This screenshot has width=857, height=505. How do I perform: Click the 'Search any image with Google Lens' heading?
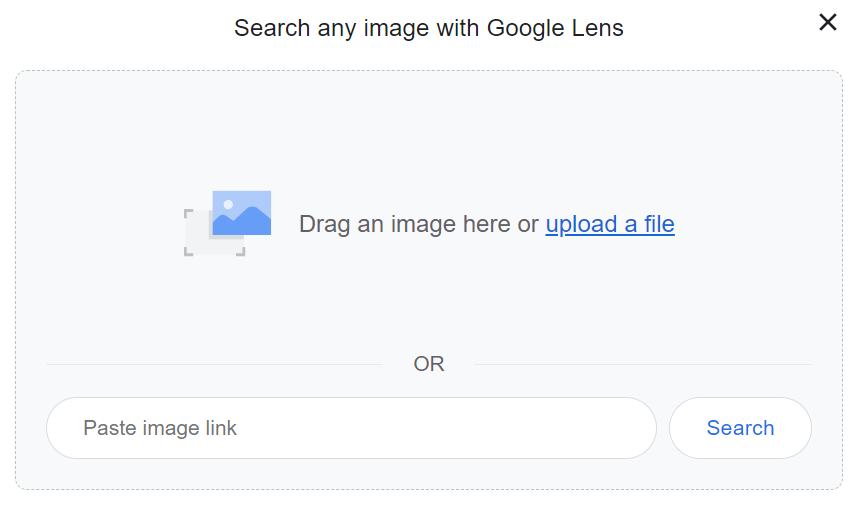428,28
